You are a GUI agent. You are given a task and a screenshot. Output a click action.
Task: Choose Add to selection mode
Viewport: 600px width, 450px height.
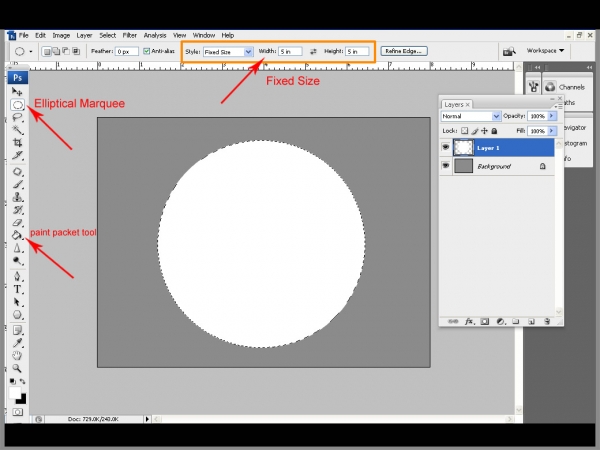click(x=56, y=51)
